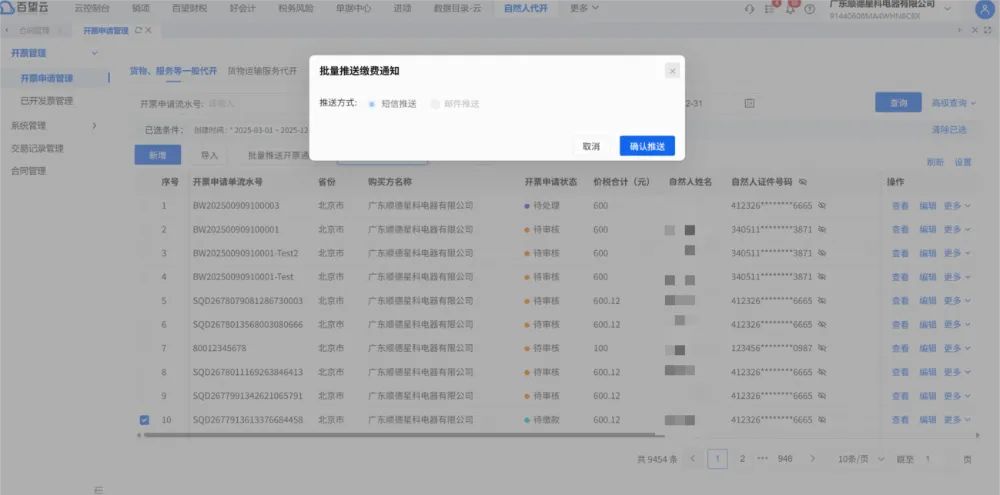Open the 票据中心 top menu
The image size is (1000, 495).
(x=353, y=9)
